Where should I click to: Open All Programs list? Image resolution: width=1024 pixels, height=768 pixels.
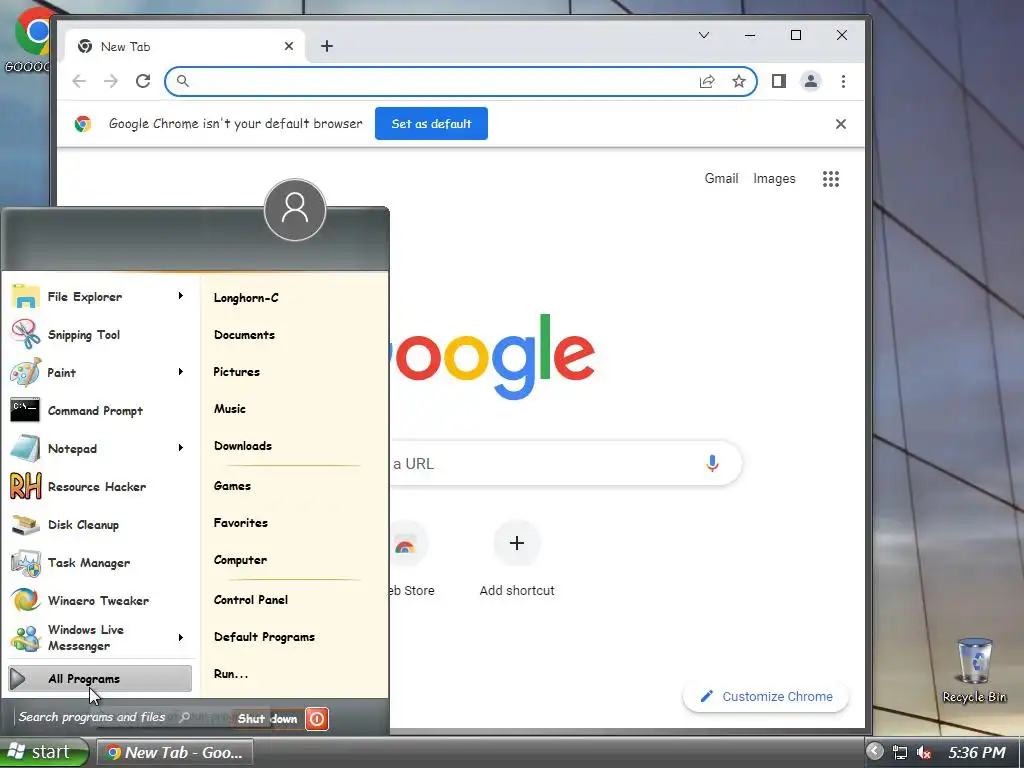point(100,679)
